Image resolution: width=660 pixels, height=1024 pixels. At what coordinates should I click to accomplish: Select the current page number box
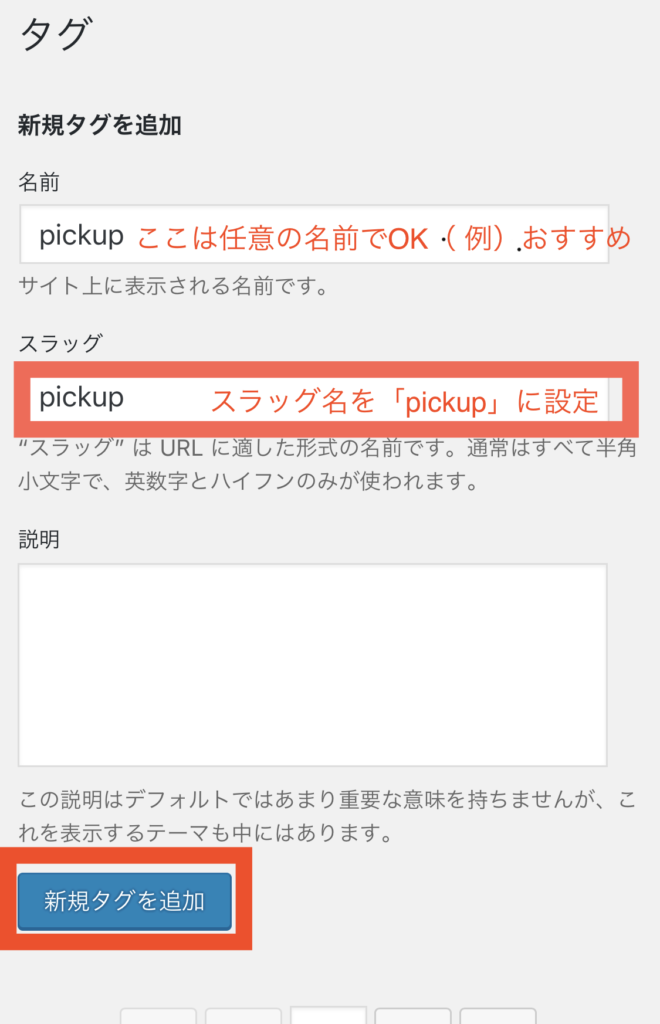pos(328,1015)
